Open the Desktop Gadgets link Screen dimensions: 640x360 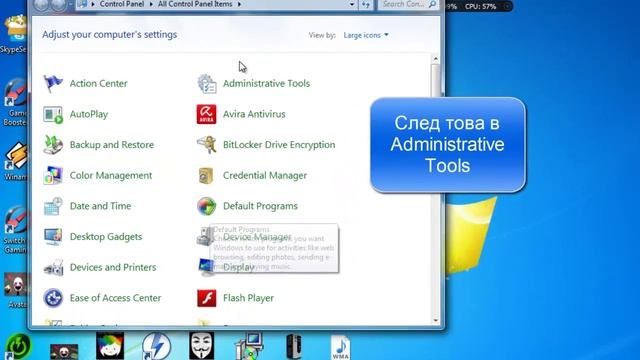click(106, 236)
